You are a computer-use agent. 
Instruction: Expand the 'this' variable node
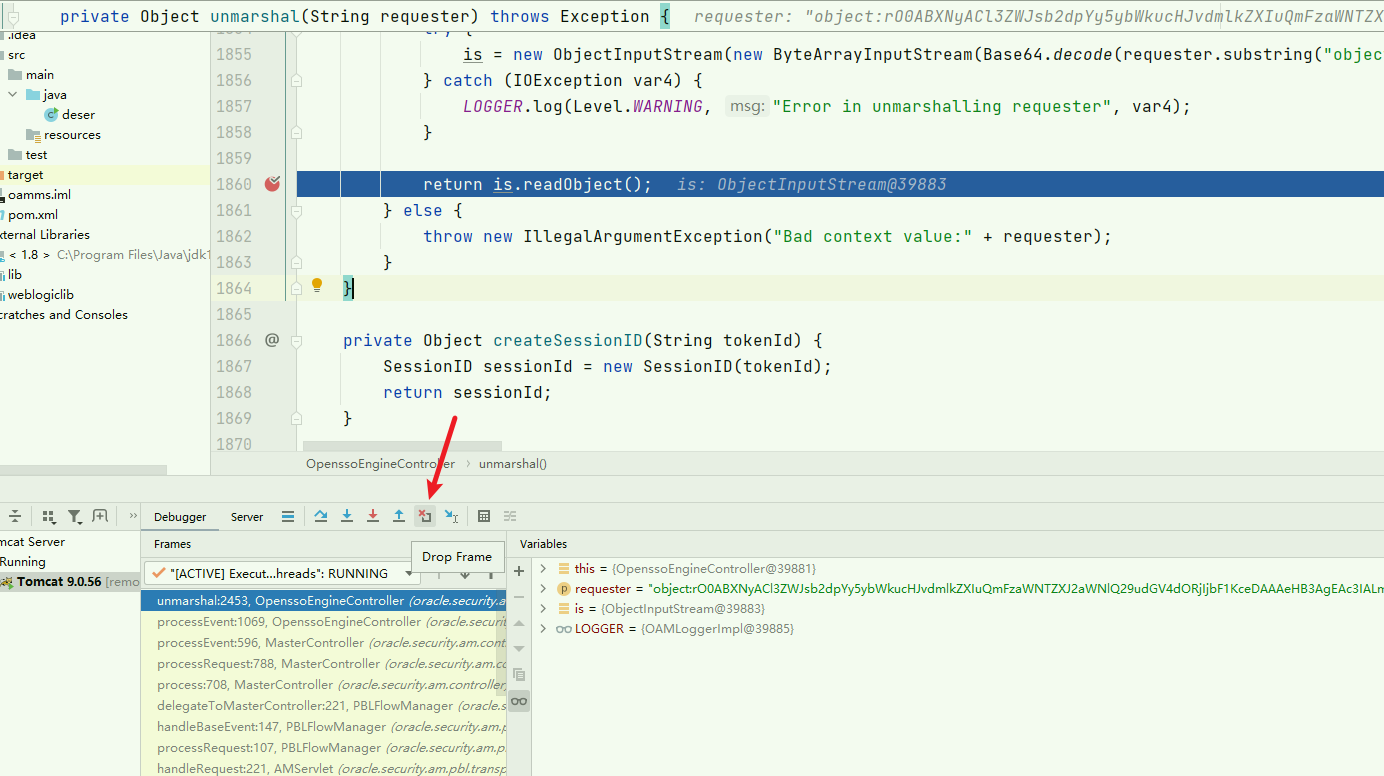pos(543,568)
